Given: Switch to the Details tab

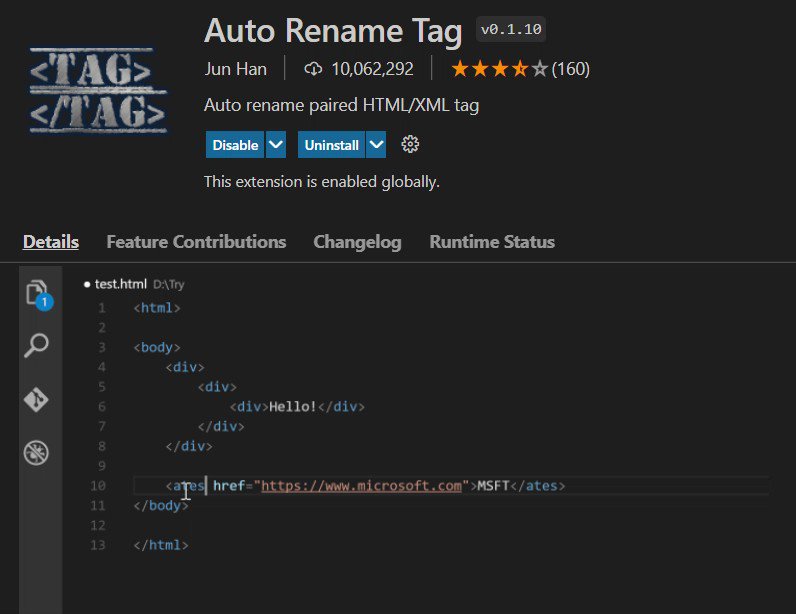Looking at the screenshot, I should point(51,242).
